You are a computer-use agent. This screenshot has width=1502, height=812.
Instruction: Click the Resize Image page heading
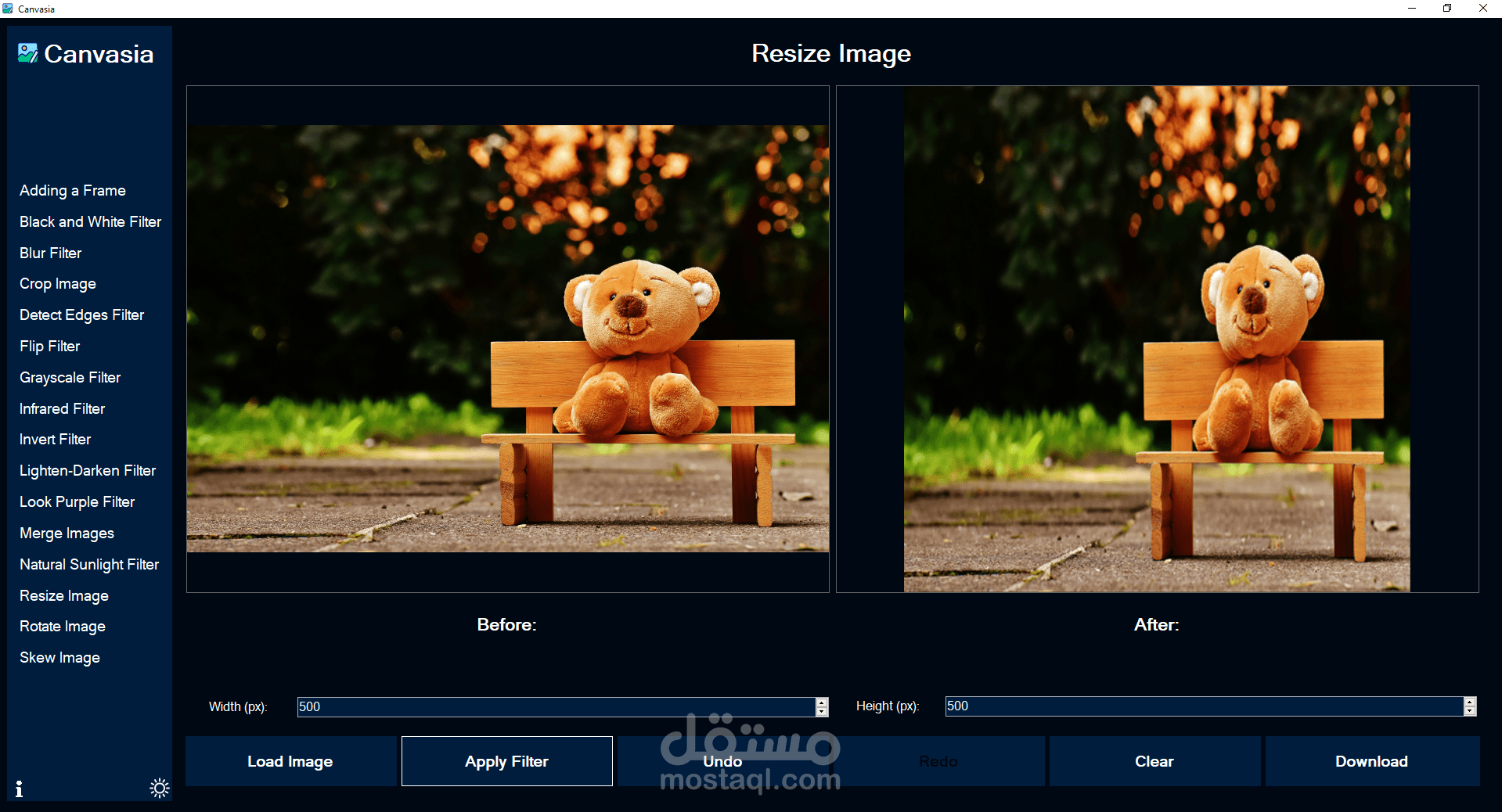click(x=831, y=54)
